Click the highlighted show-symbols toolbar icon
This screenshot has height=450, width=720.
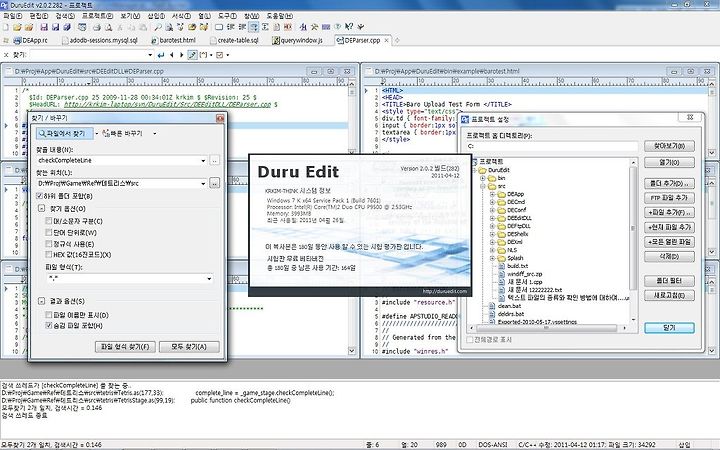253,27
